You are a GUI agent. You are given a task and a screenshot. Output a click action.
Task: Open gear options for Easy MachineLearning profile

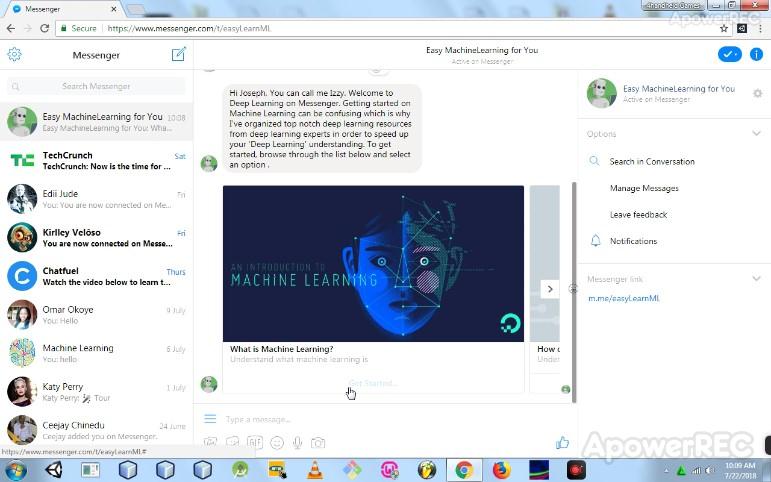pos(758,93)
